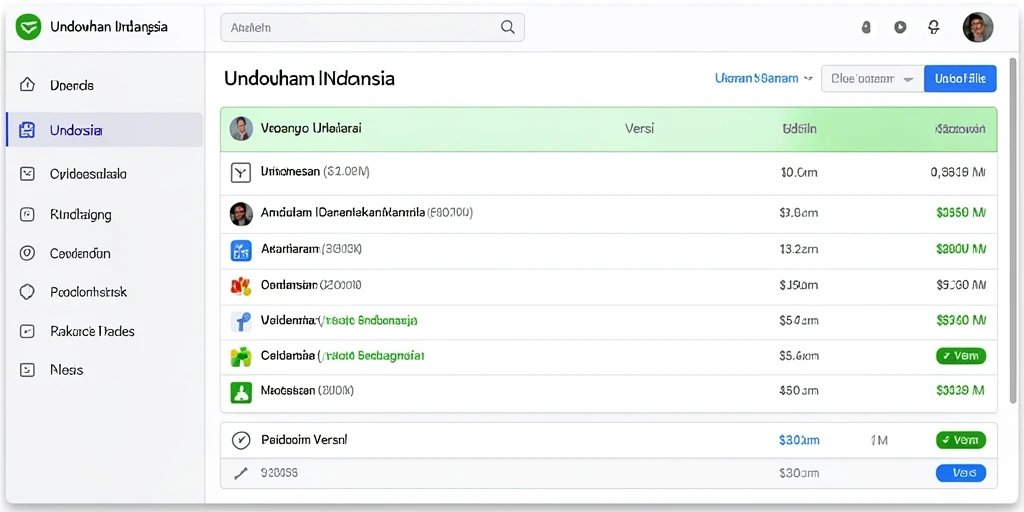Click the Amdulam IDanenlakanMamrila row name
1024x512 pixels.
click(342, 213)
